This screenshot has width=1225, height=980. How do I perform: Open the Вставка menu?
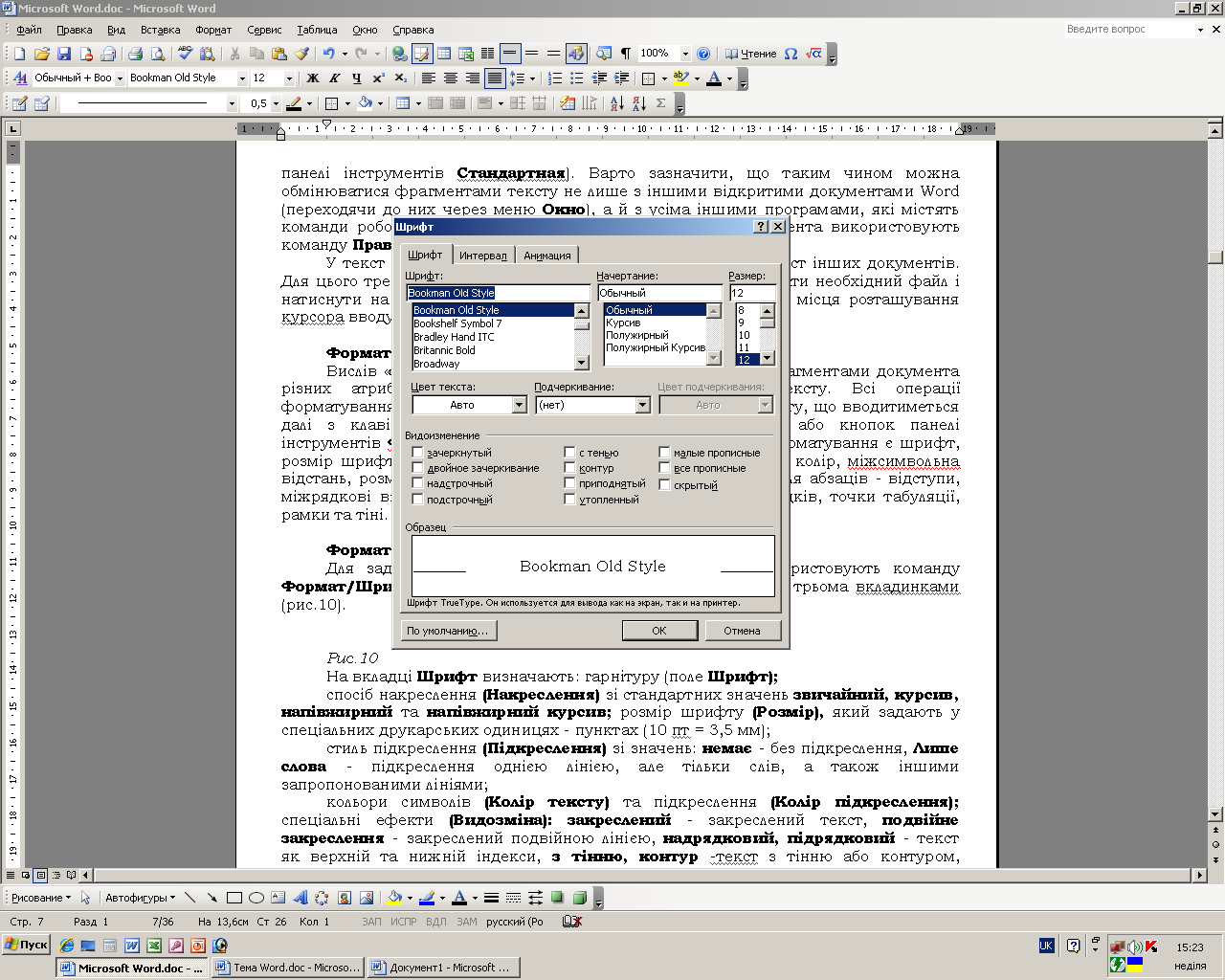(160, 30)
